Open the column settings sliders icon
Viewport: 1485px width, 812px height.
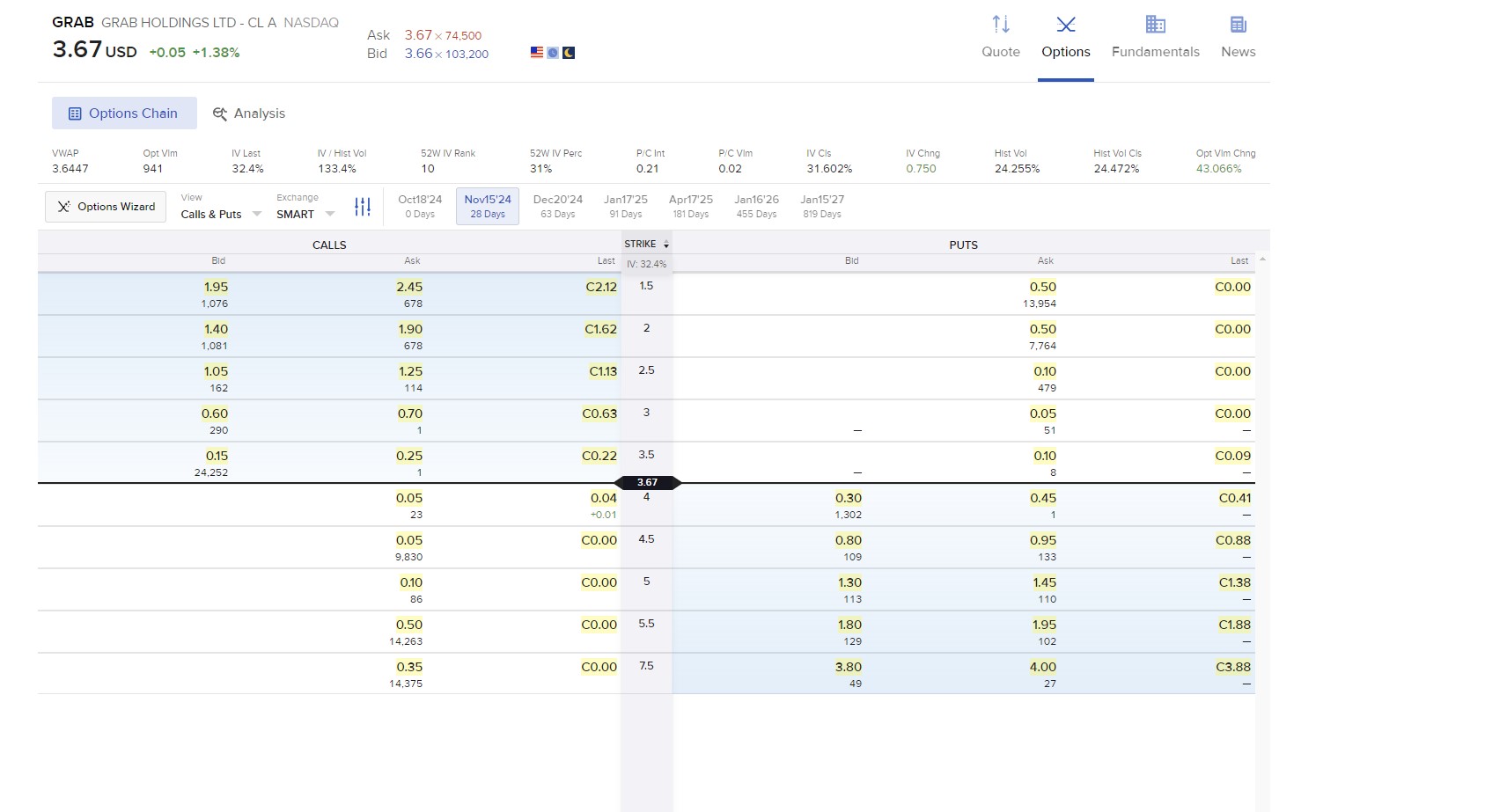363,207
